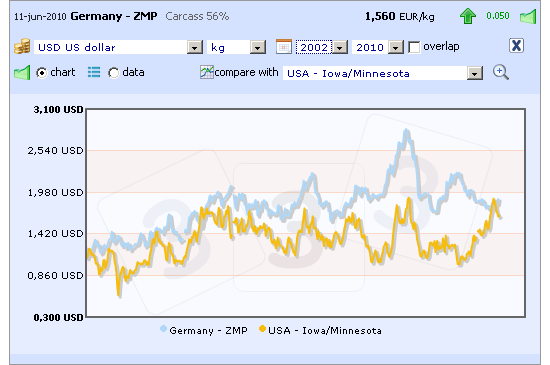Click the USA - Iowa/Minnesota legend label
The height and width of the screenshot is (365, 550).
(325, 331)
